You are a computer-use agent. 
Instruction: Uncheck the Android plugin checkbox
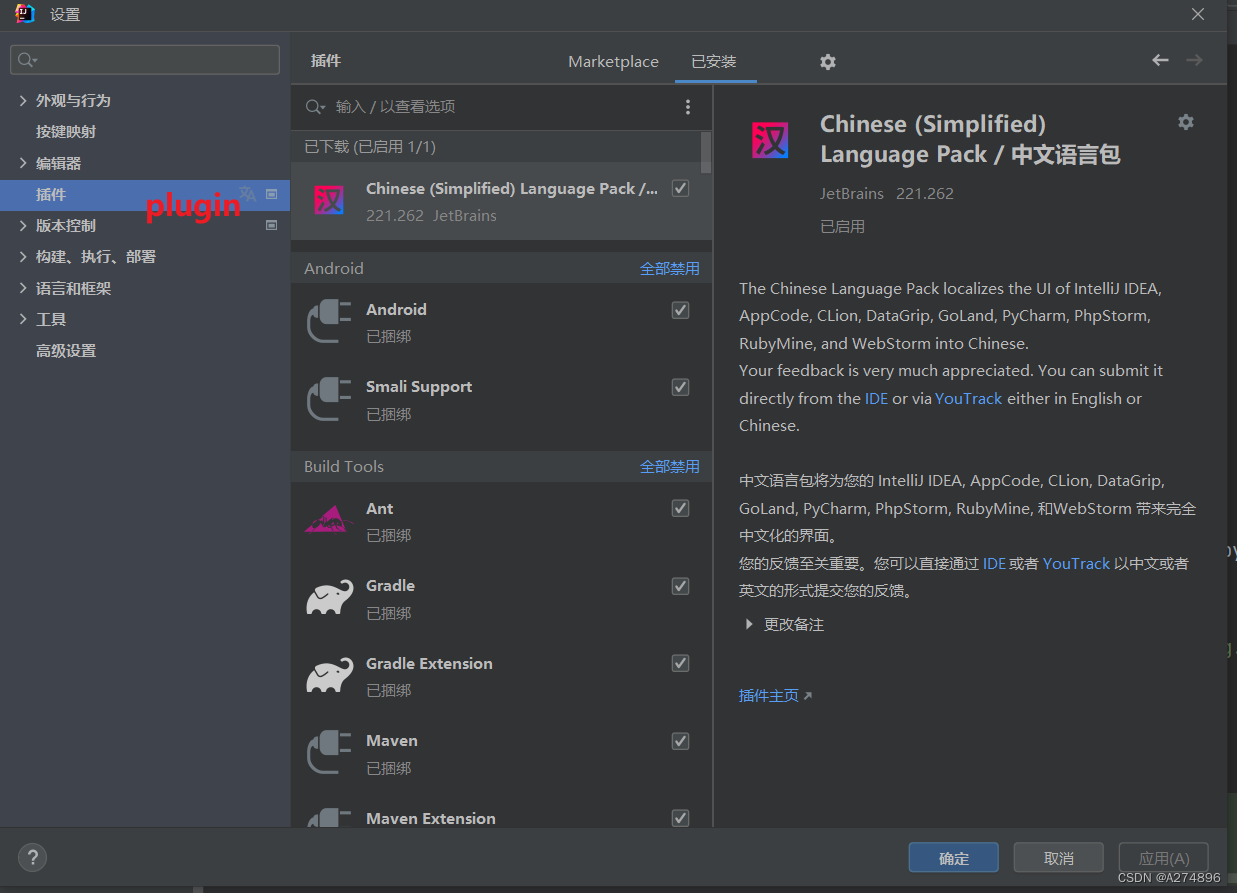(x=680, y=310)
